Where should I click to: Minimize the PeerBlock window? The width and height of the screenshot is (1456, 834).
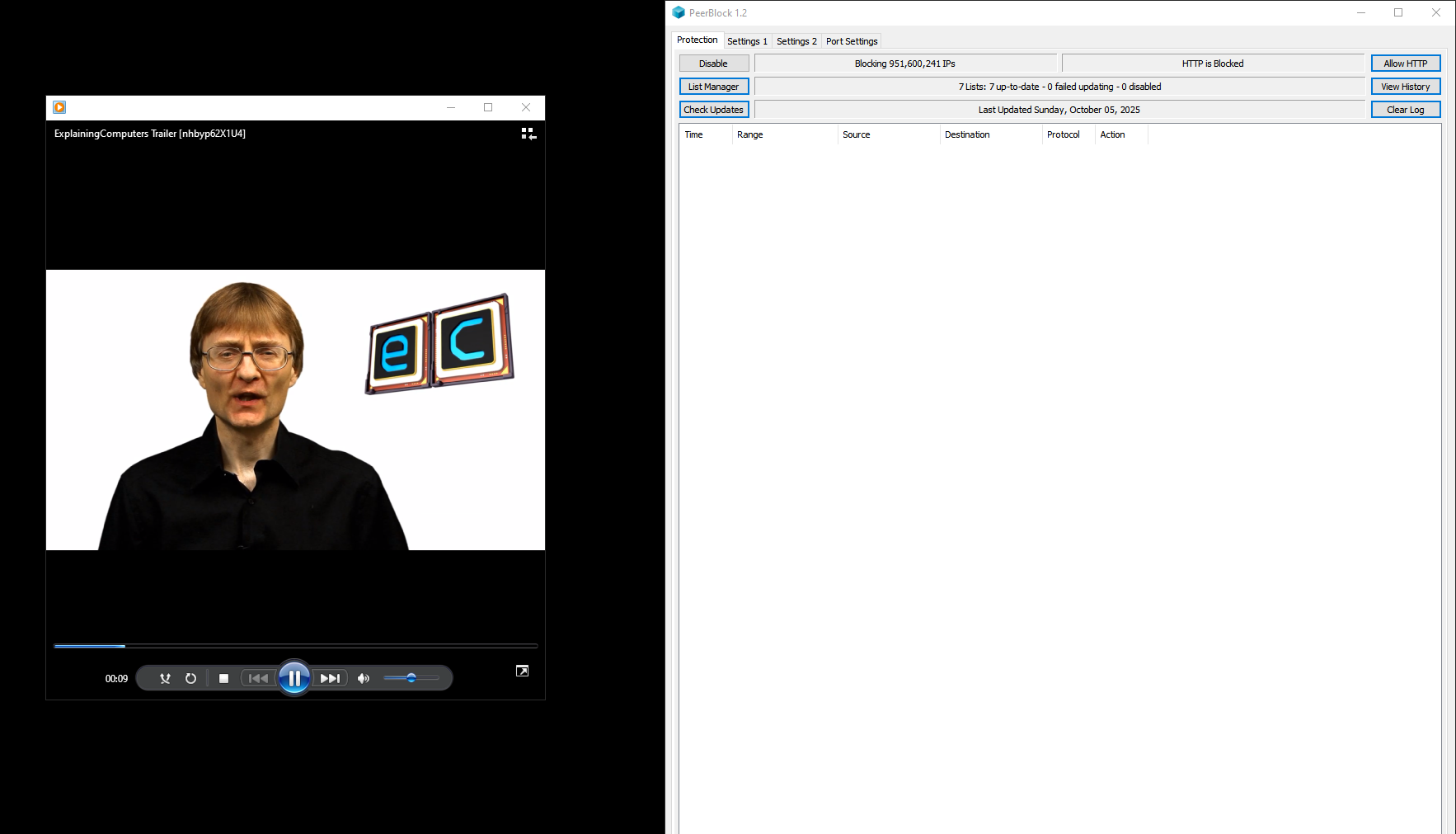point(1361,12)
